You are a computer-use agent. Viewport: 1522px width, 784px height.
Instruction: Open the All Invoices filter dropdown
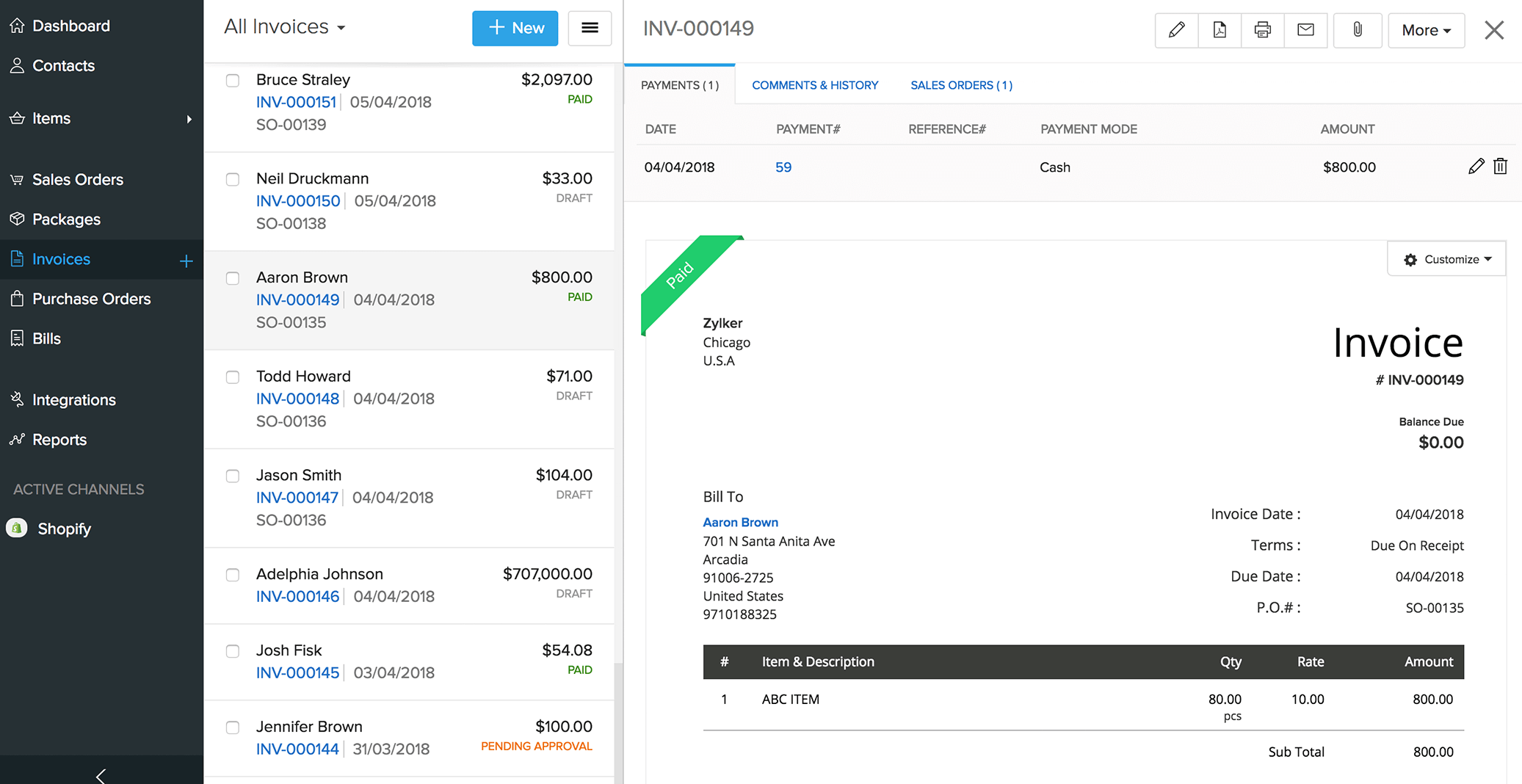click(x=285, y=27)
